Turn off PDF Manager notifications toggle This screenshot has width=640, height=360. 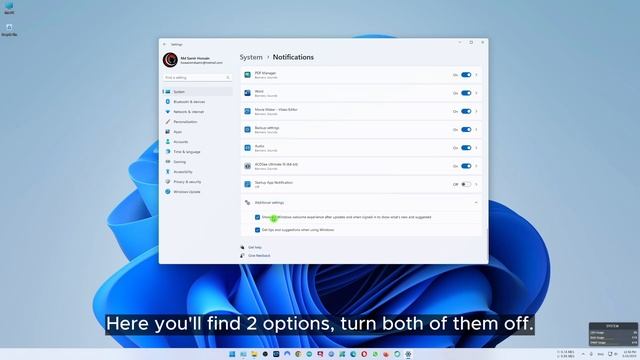466,75
